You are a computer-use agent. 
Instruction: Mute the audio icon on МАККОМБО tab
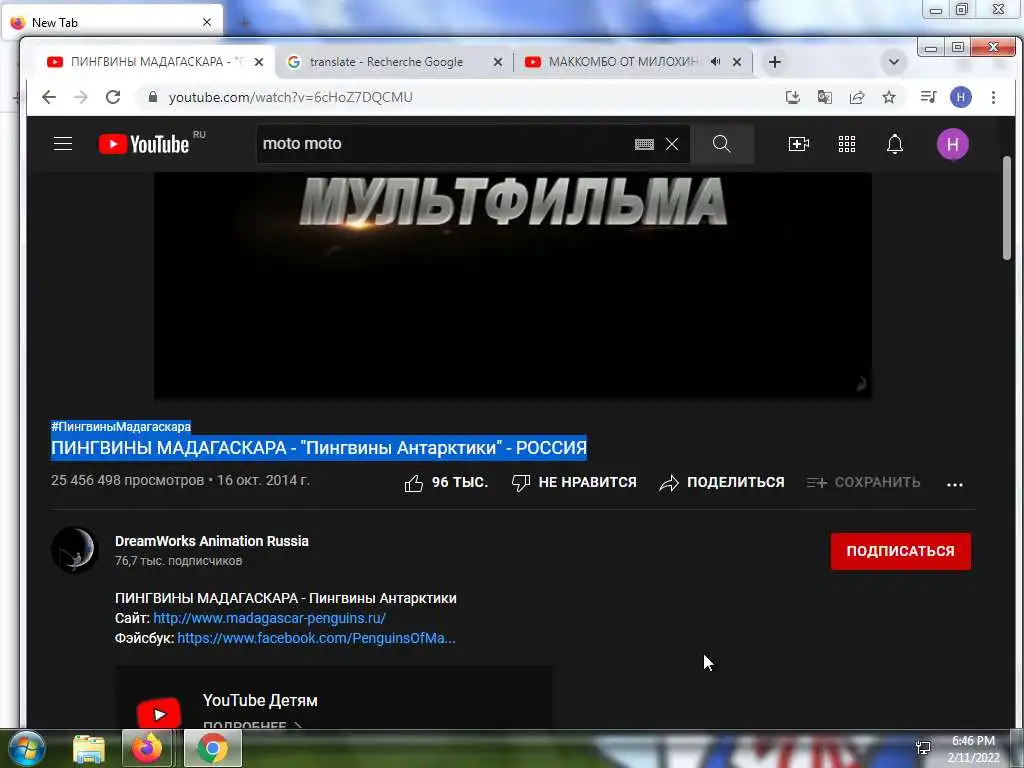(x=716, y=61)
